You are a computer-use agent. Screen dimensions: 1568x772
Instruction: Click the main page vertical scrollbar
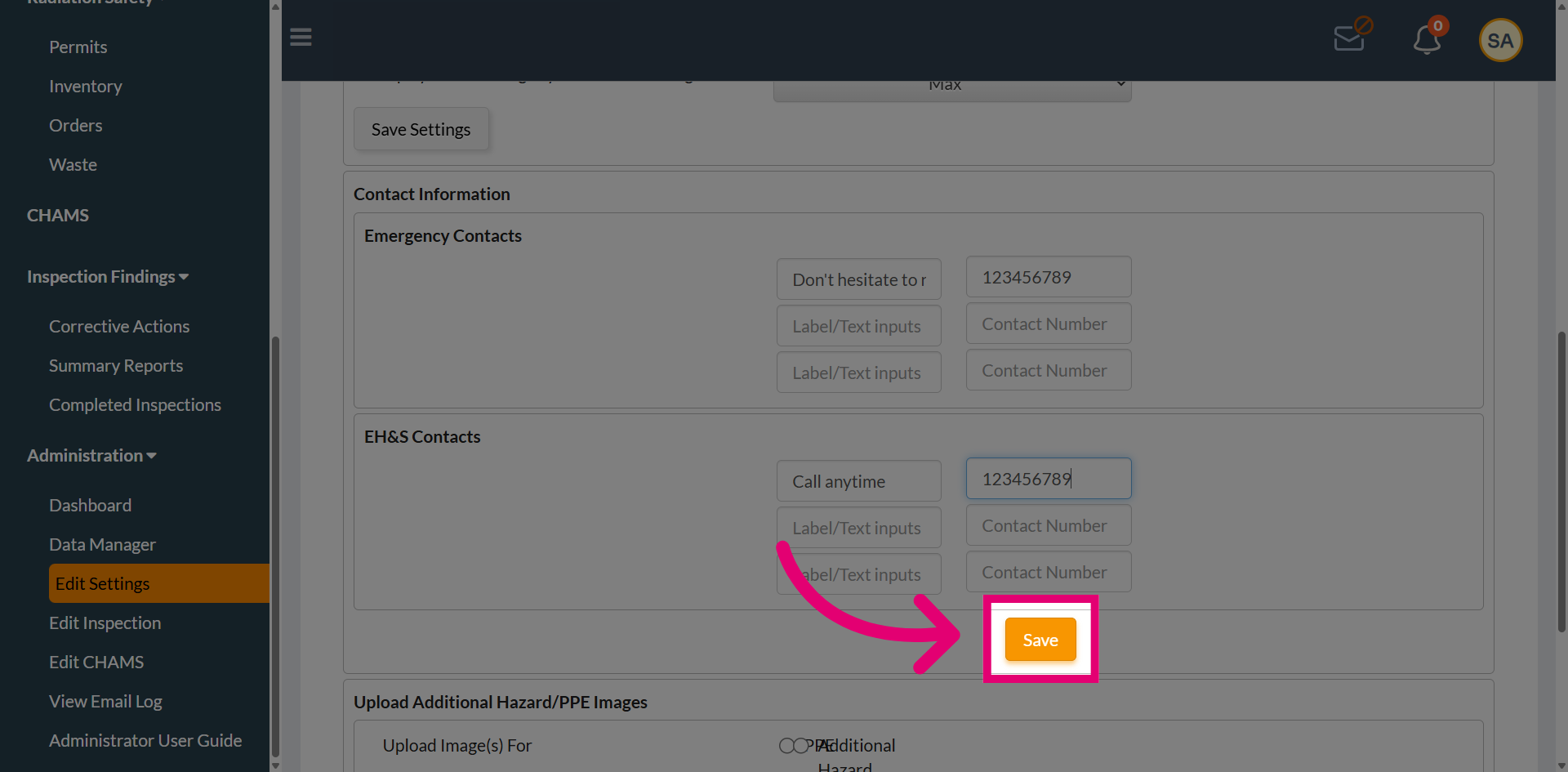1561,482
